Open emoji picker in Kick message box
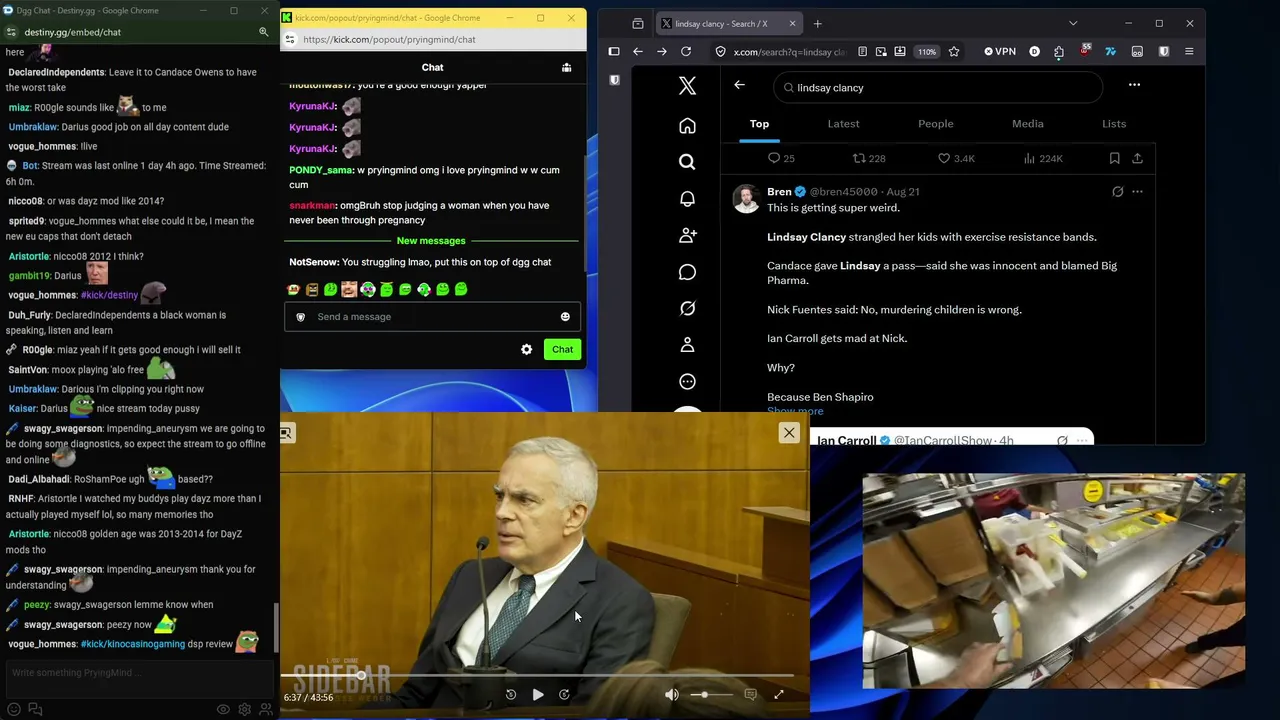Viewport: 1280px width, 720px height. tap(565, 317)
